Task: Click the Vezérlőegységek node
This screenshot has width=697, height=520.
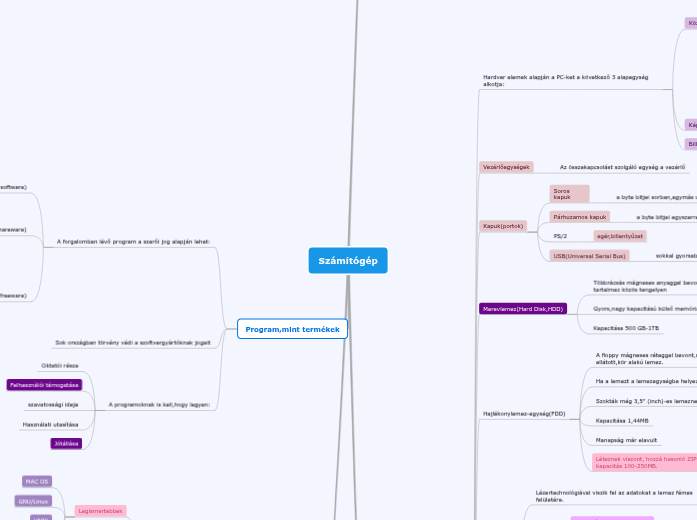Action: pos(506,167)
